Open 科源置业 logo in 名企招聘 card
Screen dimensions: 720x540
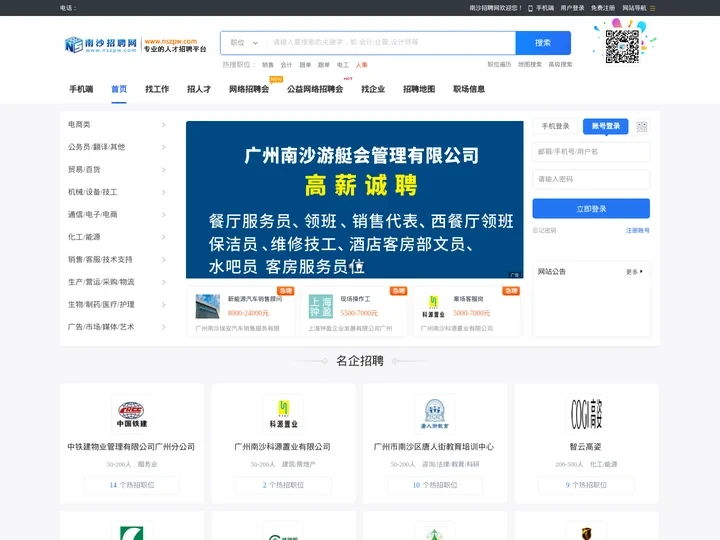pyautogui.click(x=283, y=414)
